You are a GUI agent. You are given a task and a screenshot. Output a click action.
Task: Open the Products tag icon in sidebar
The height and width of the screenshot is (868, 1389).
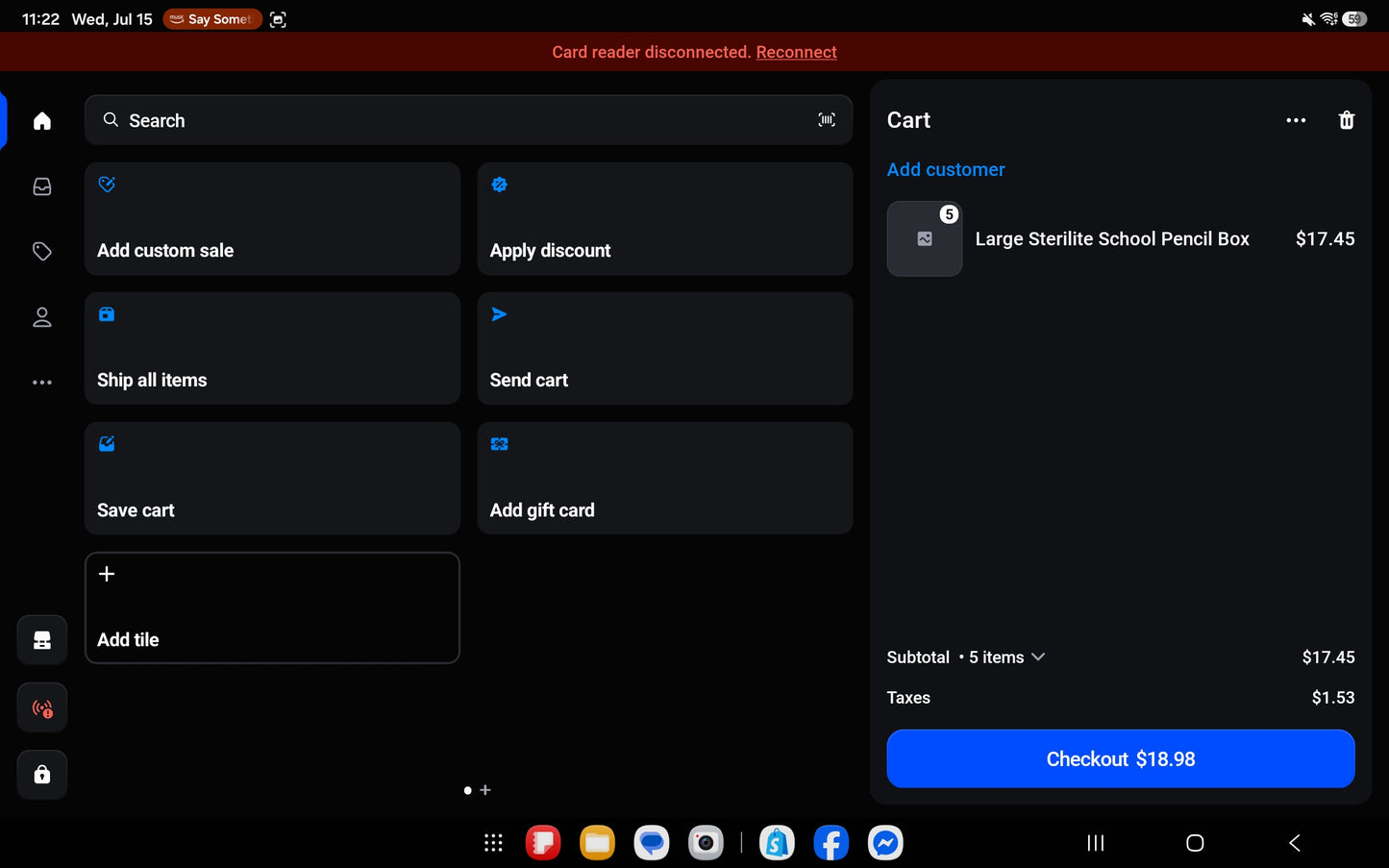41,252
